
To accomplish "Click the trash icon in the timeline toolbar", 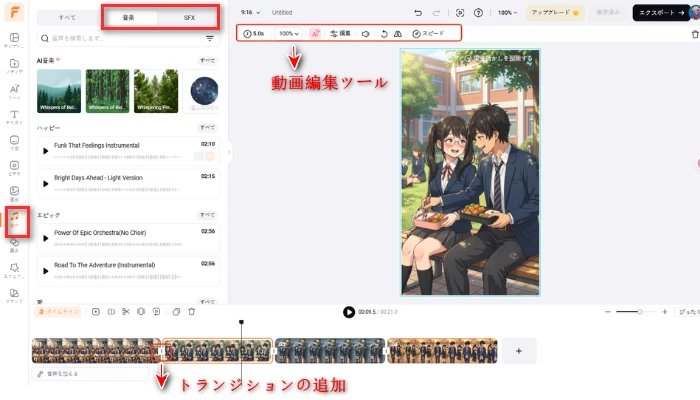I will (192, 312).
